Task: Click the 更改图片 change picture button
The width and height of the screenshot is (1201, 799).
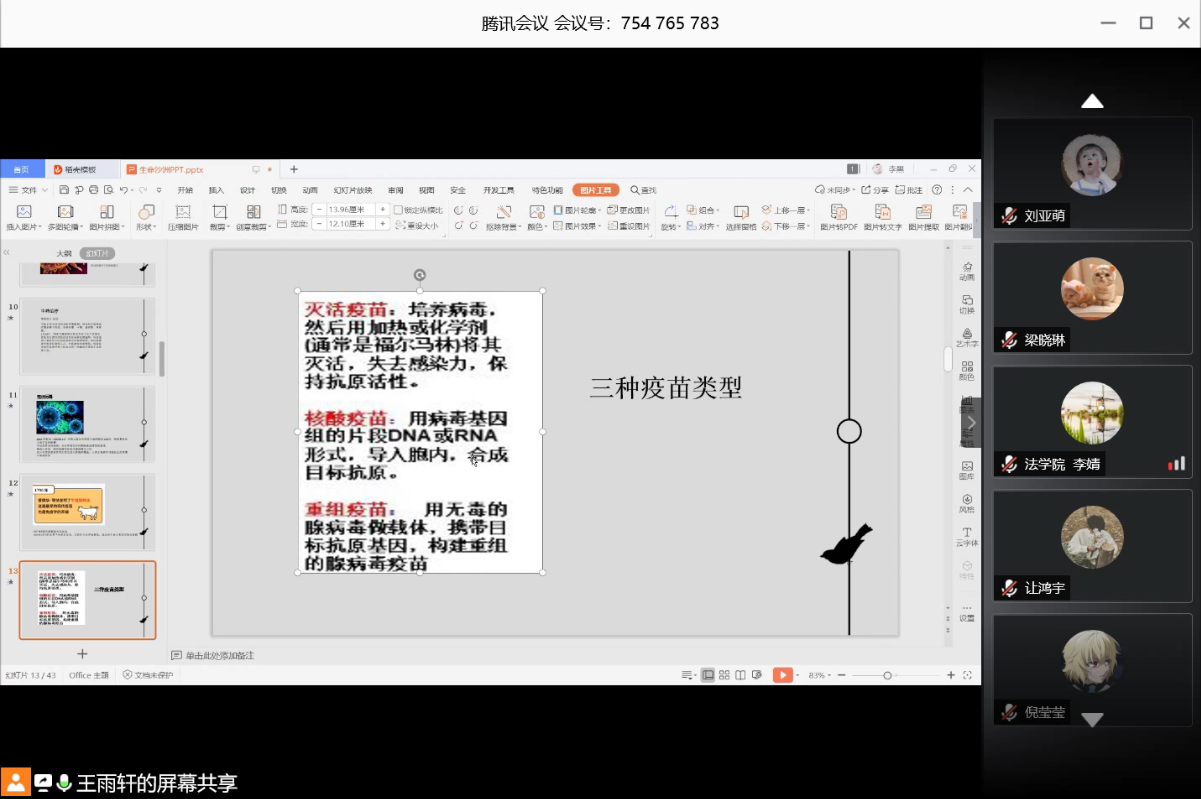Action: (629, 210)
